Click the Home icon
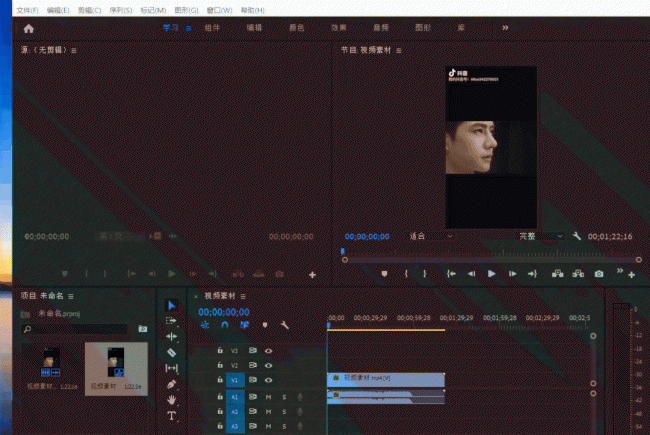Image resolution: width=650 pixels, height=435 pixels. coord(29,29)
